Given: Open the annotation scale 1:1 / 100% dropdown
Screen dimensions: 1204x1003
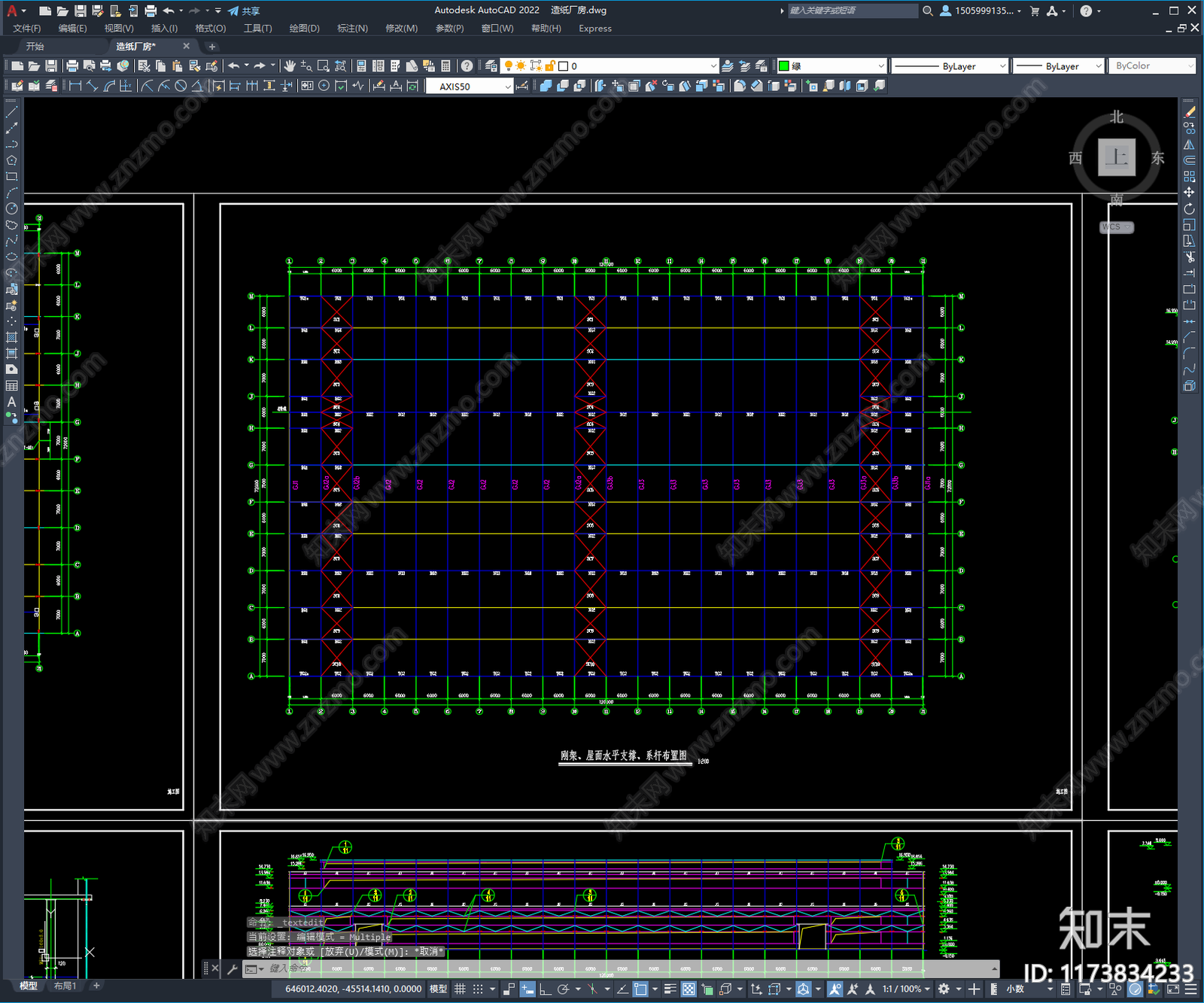Looking at the screenshot, I should click(x=906, y=989).
